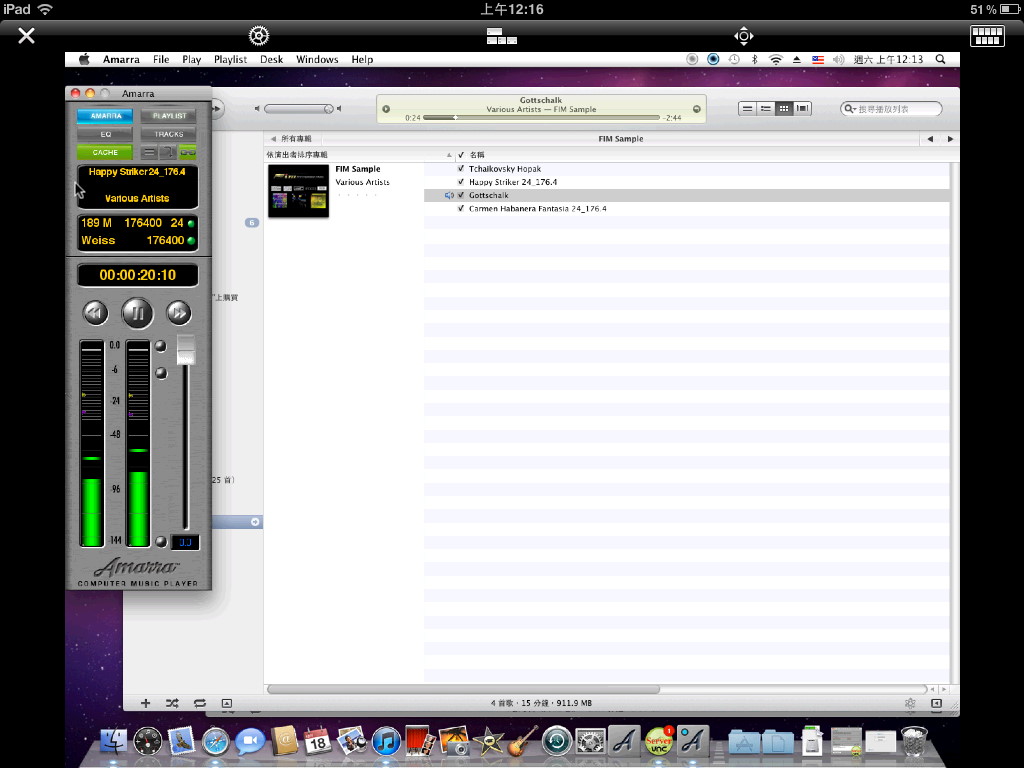Select the AMARRA mode button
This screenshot has height=768, width=1024.
[x=104, y=116]
